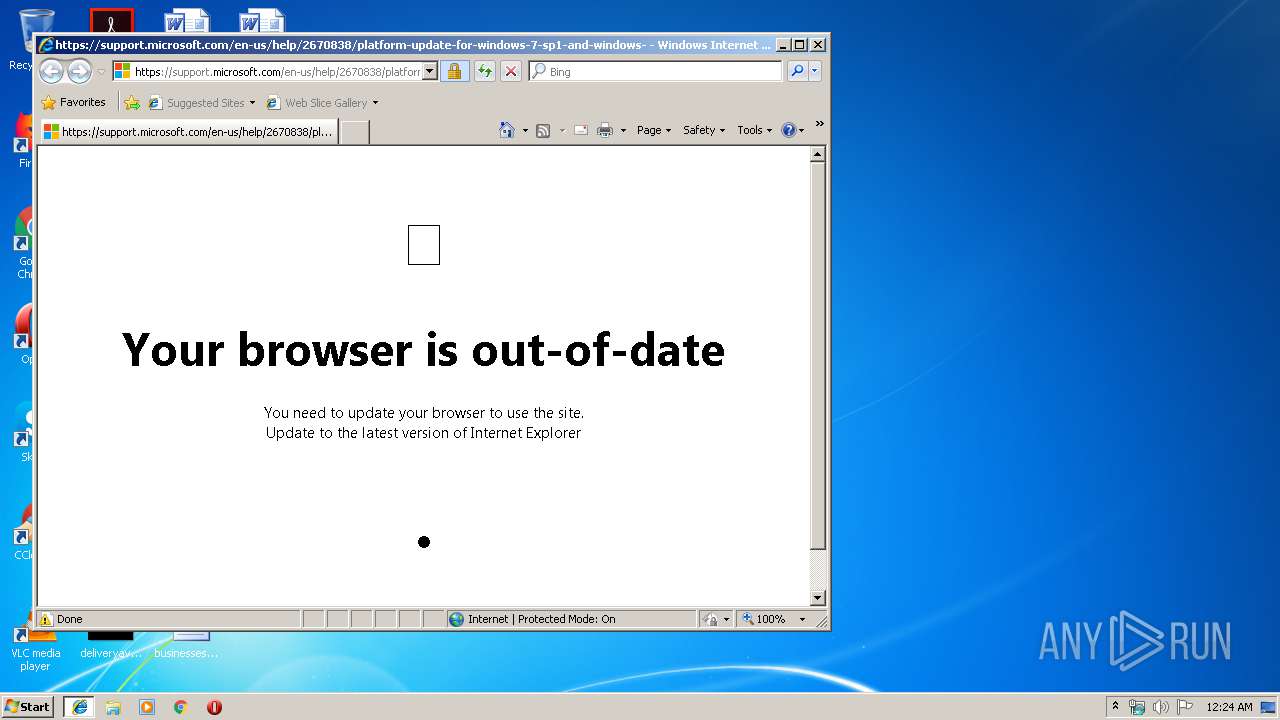Click the Read Mail envelope icon
The height and width of the screenshot is (720, 1280).
581,130
